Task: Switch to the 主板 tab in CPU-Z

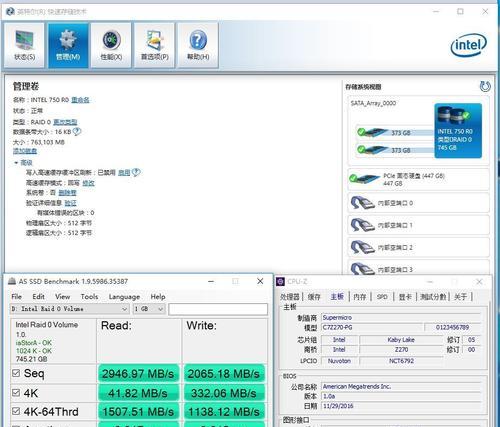Action: pos(337,297)
